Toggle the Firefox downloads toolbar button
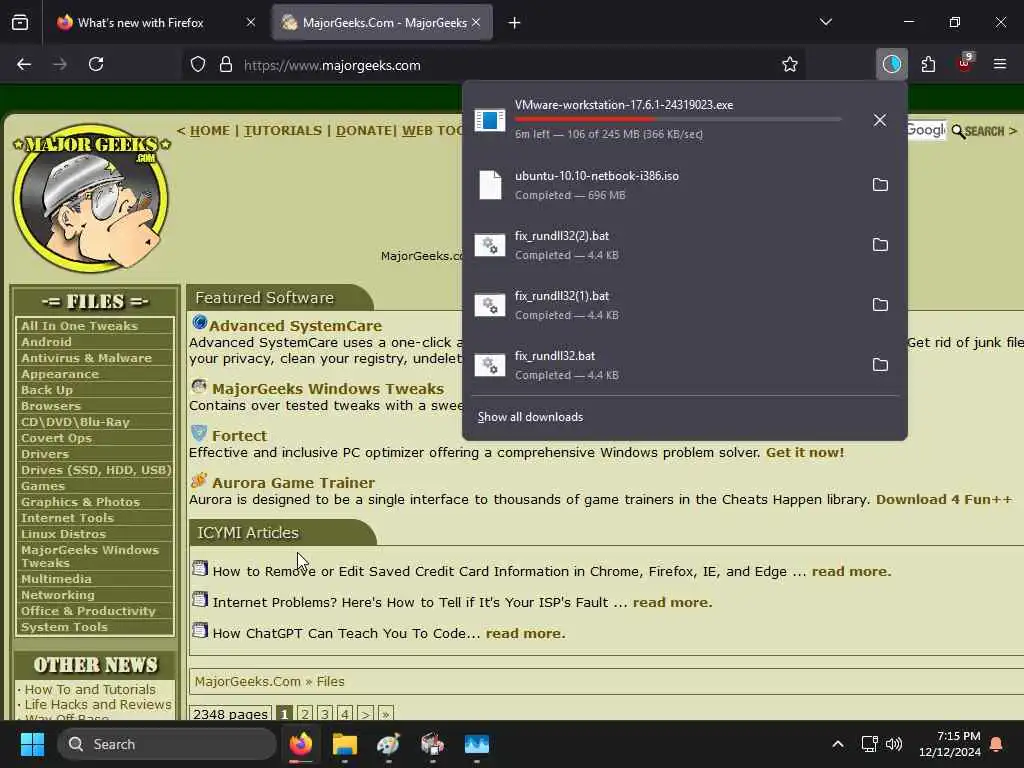 point(891,64)
